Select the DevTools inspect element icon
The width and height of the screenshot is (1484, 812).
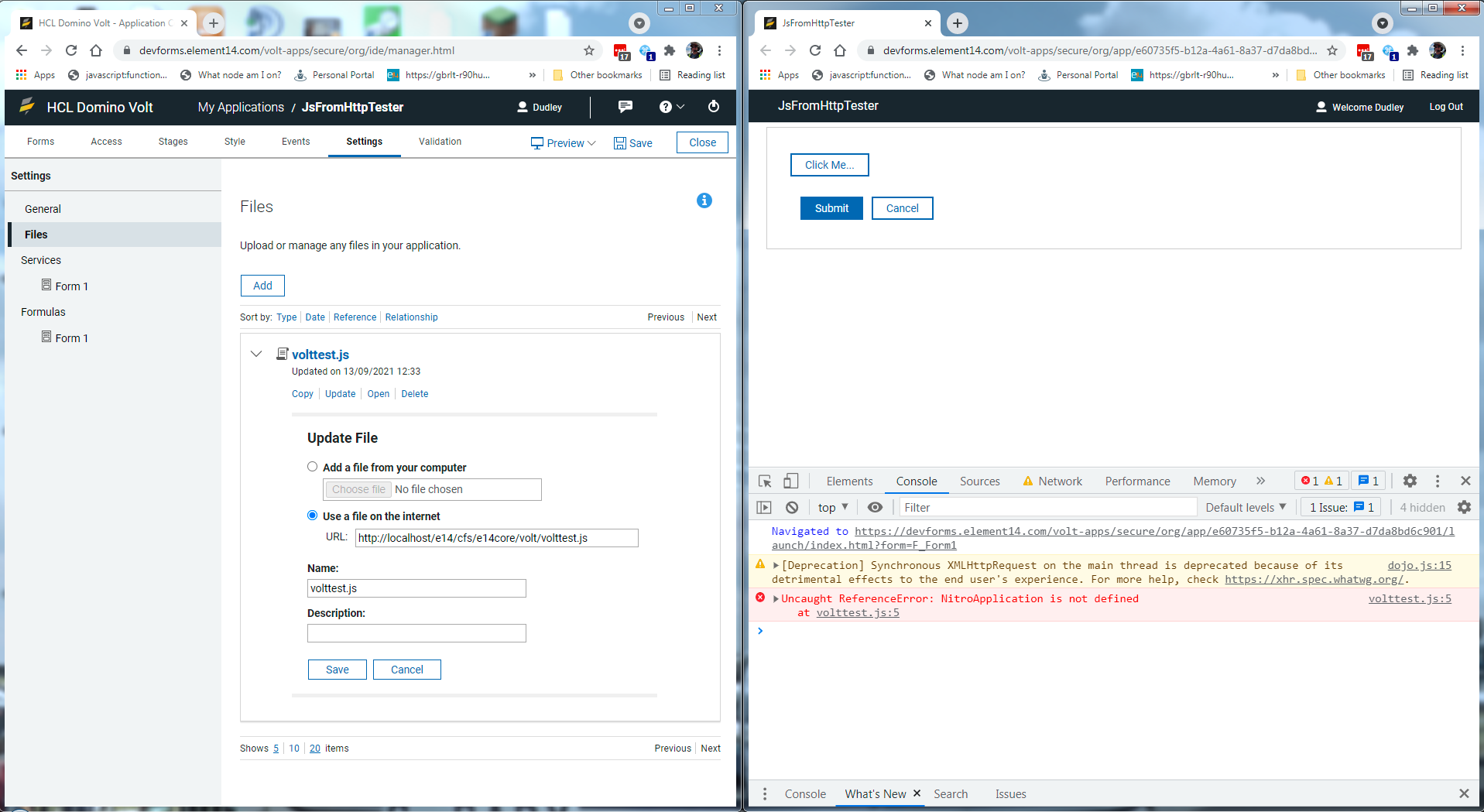765,481
